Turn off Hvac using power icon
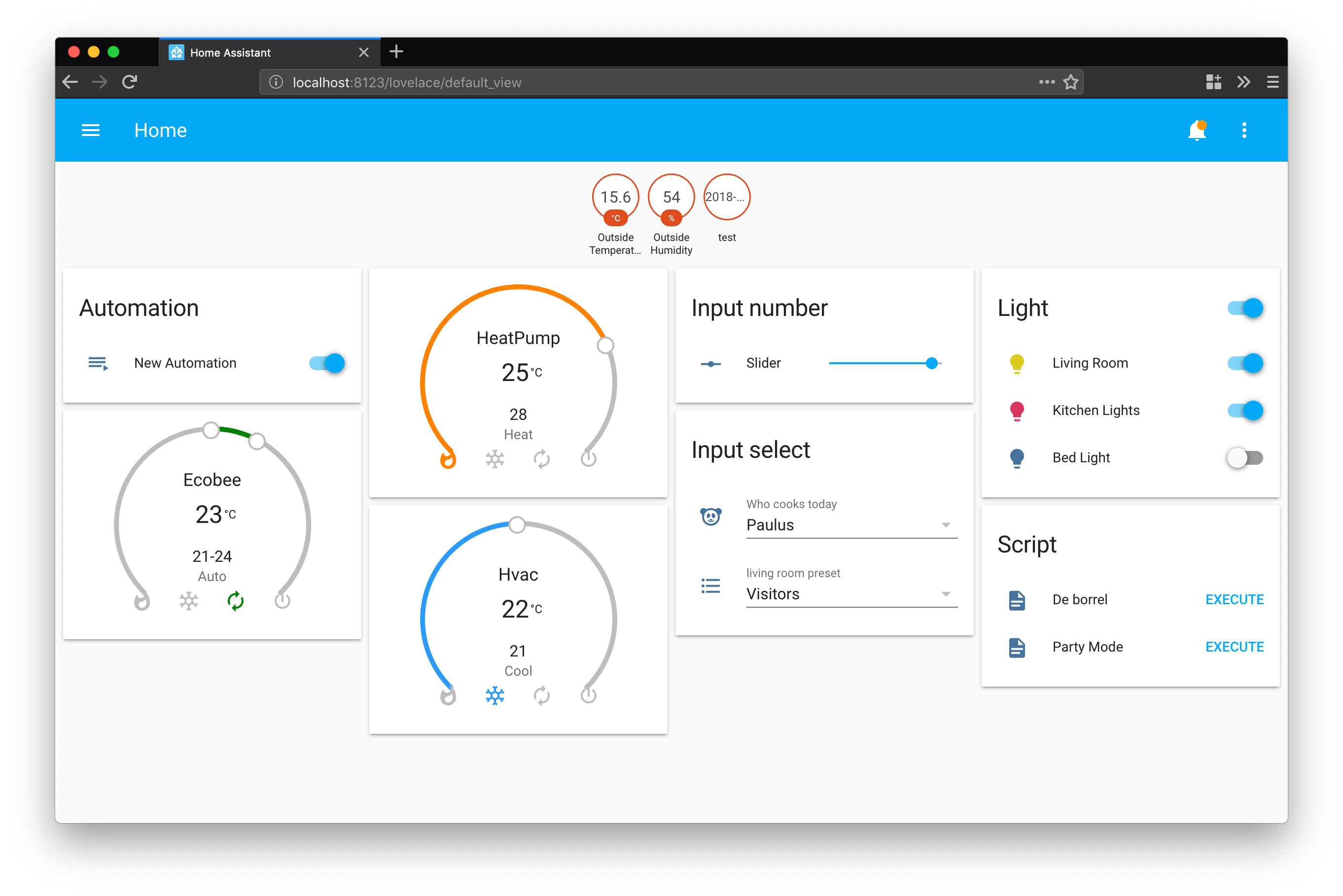1343x896 pixels. click(x=588, y=695)
